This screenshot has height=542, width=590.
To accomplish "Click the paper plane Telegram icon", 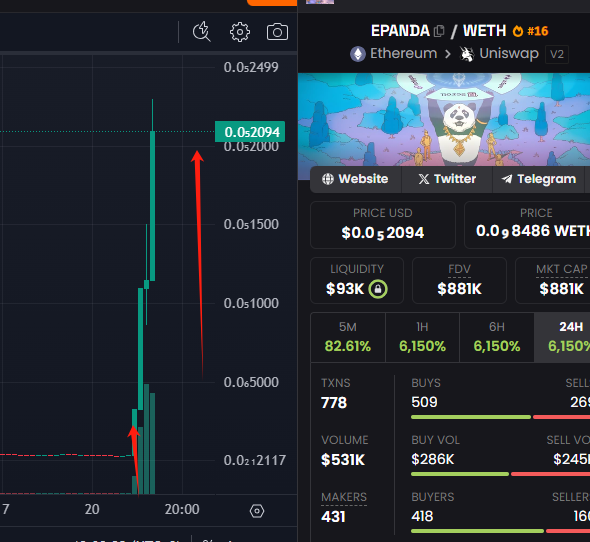I will pos(507,179).
